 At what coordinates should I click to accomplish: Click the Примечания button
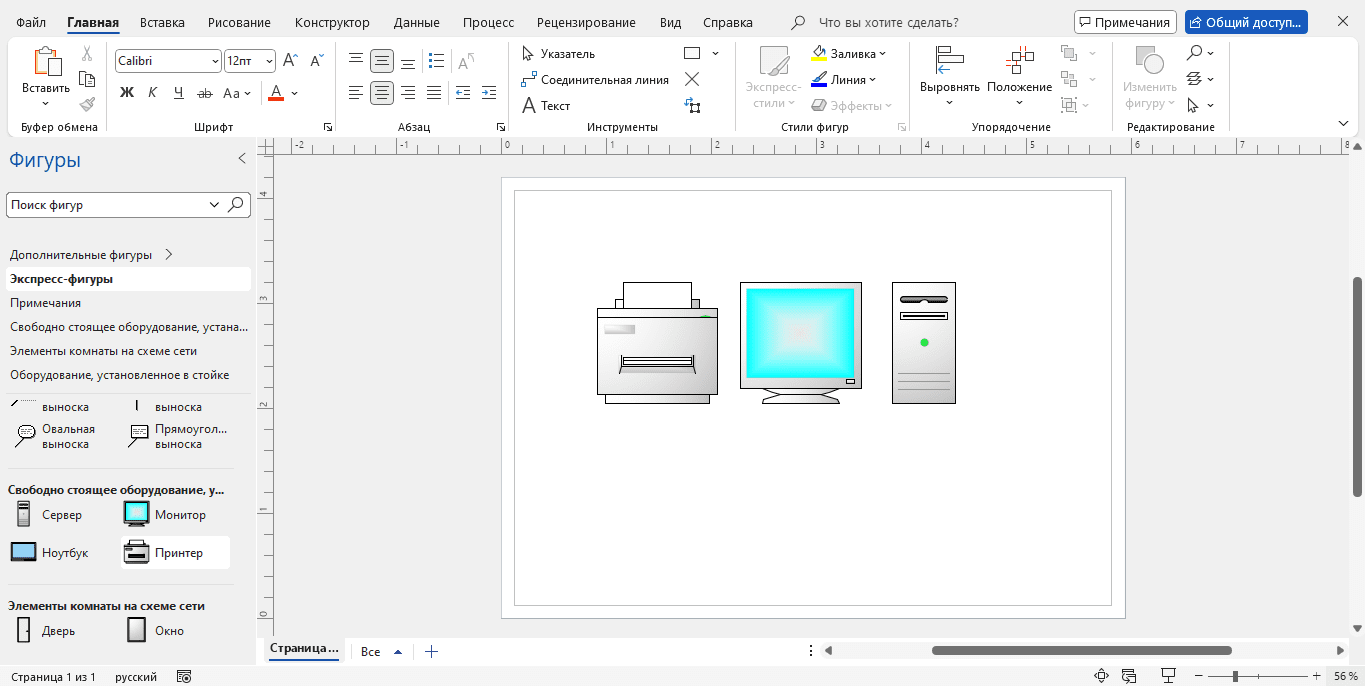(1124, 22)
